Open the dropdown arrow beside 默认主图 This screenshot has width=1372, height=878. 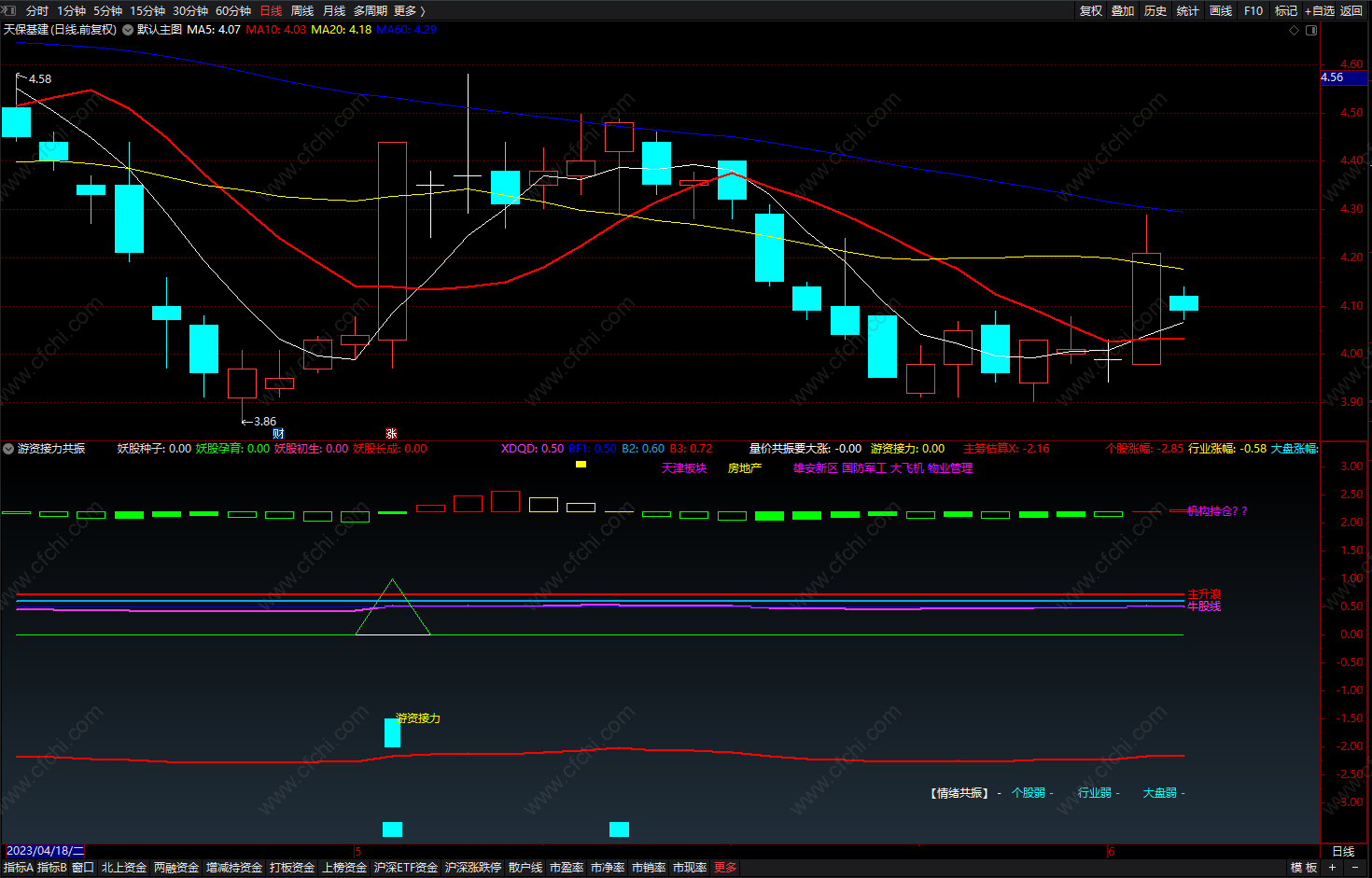point(128,30)
